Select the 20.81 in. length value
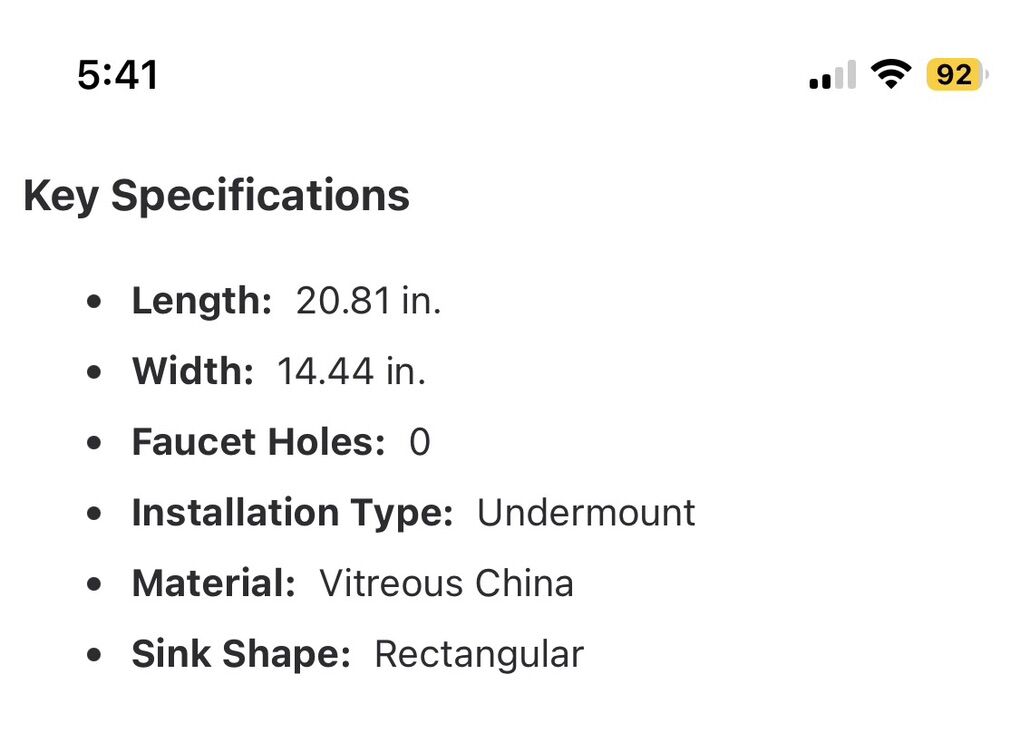The width and height of the screenshot is (1020, 732). pos(368,301)
